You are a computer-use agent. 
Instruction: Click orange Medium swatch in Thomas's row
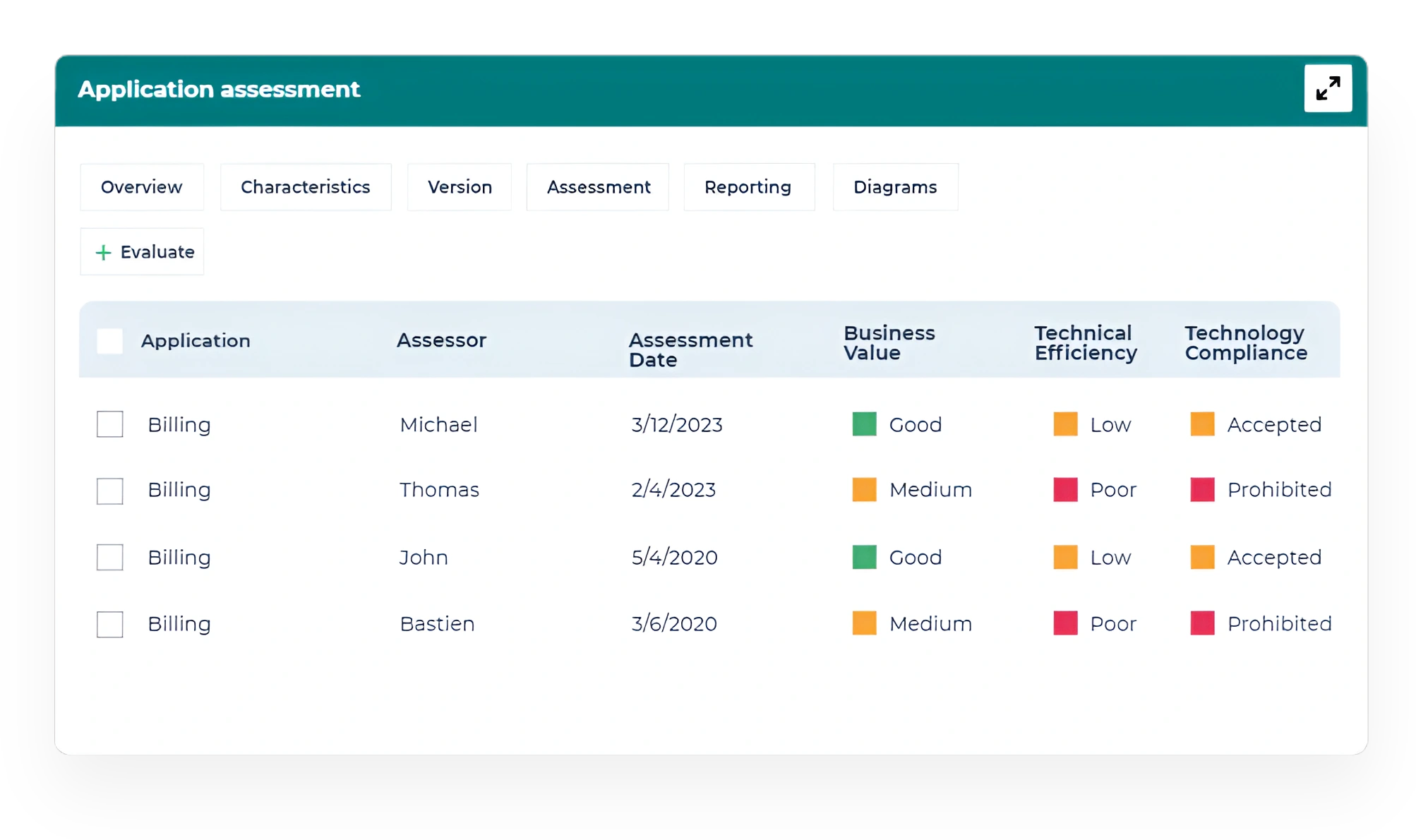click(x=864, y=490)
